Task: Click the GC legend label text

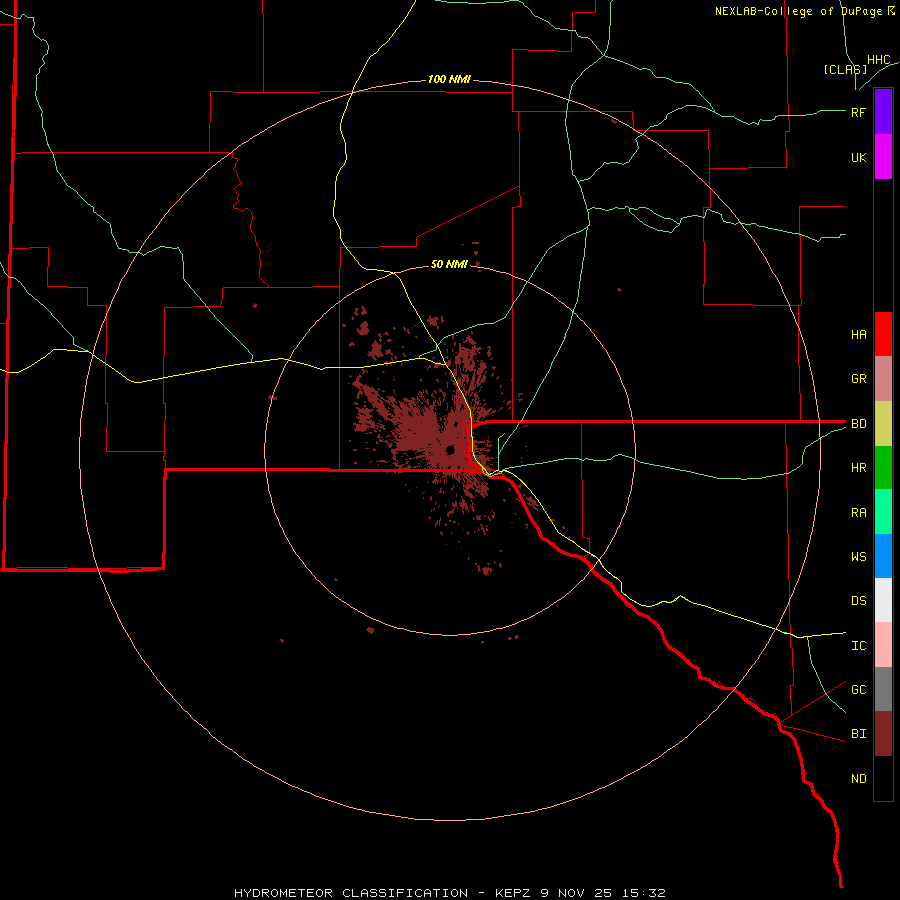Action: 858,690
